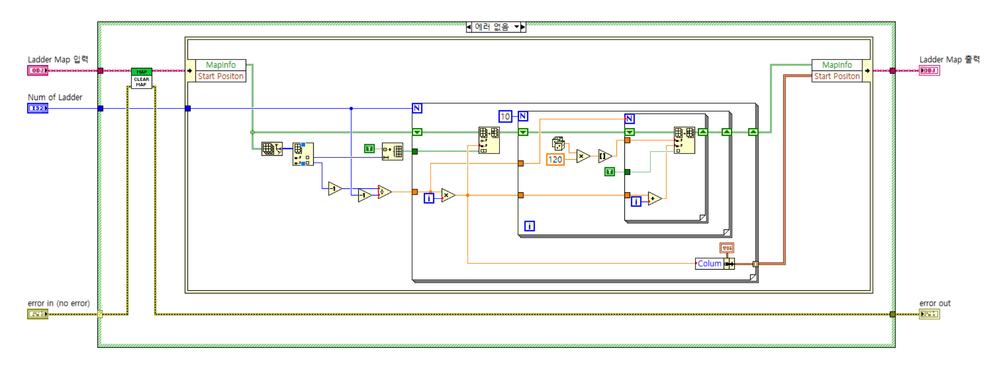This screenshot has width=999, height=375.
Task: Select Replace Array Subset node in innermost loop
Action: click(x=685, y=140)
